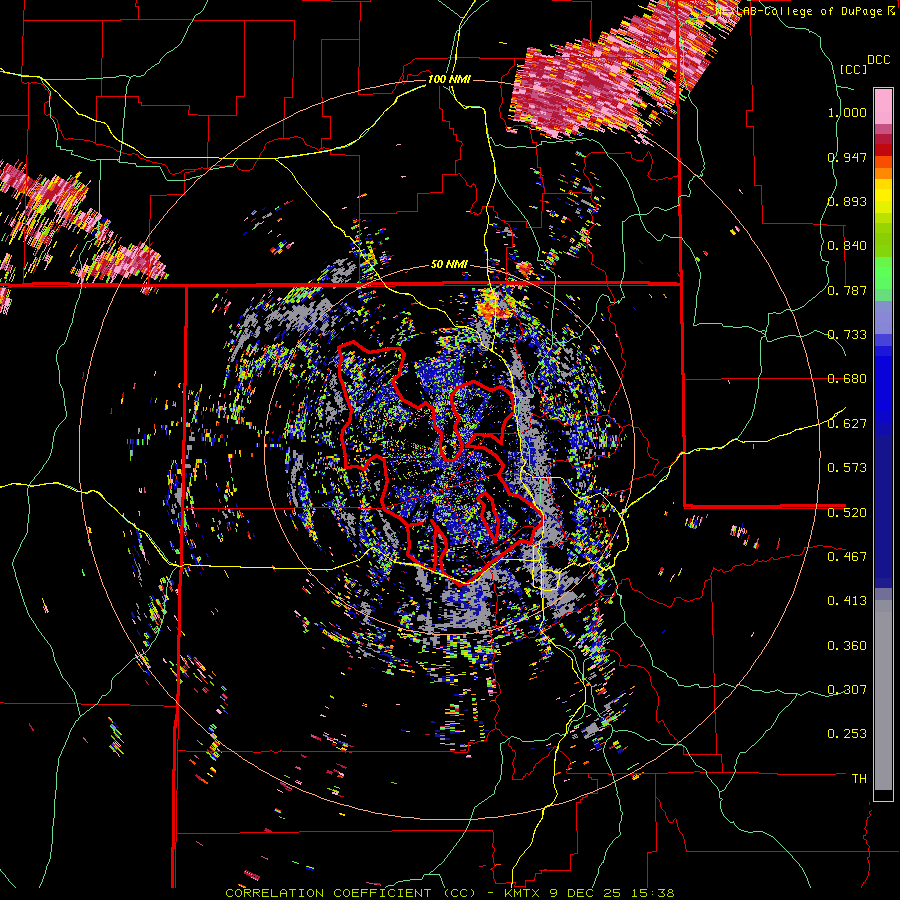Pick the 0.893 legend value

847,201
